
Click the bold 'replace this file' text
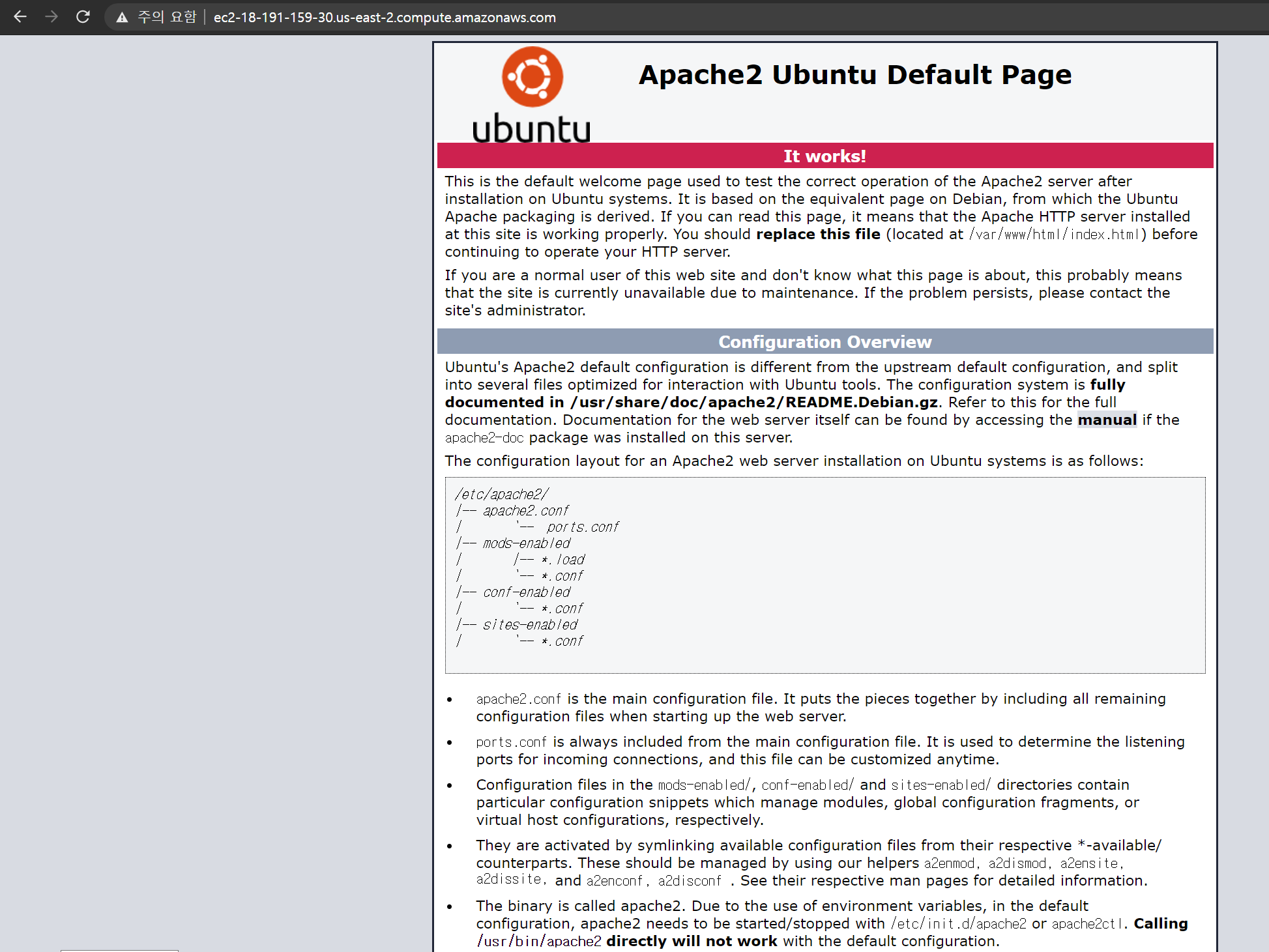coord(818,234)
